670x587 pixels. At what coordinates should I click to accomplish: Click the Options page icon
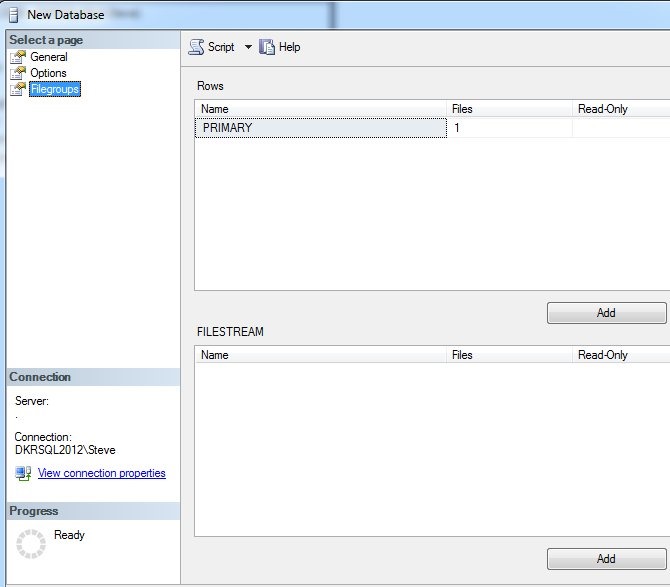click(17, 73)
